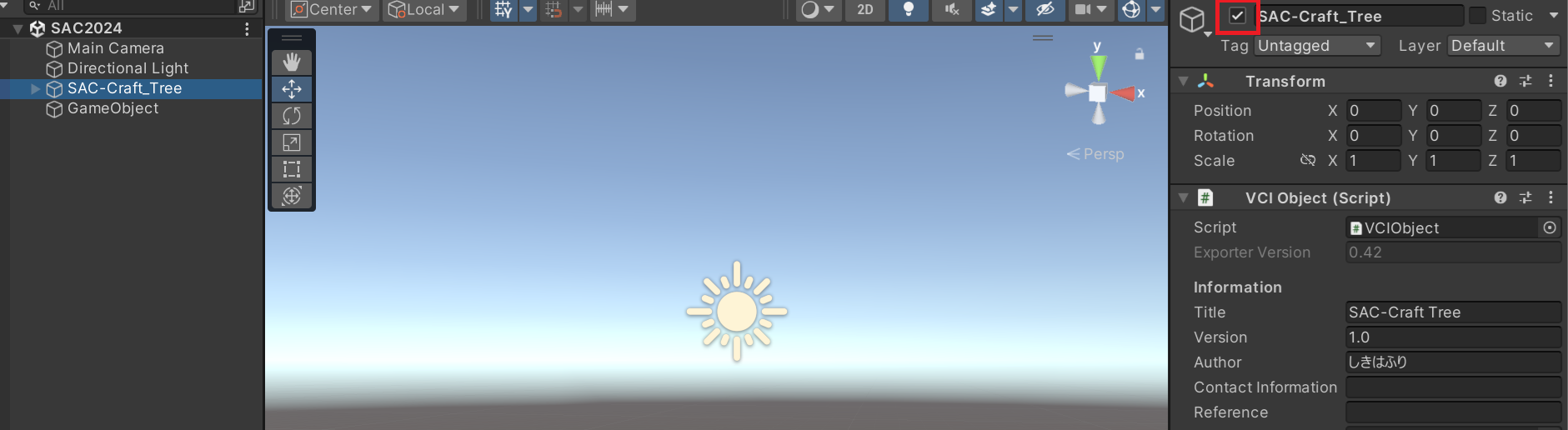Screen dimensions: 1568x430
Task: Toggle orientation gizmo rotation lock
Action: coord(1139,54)
